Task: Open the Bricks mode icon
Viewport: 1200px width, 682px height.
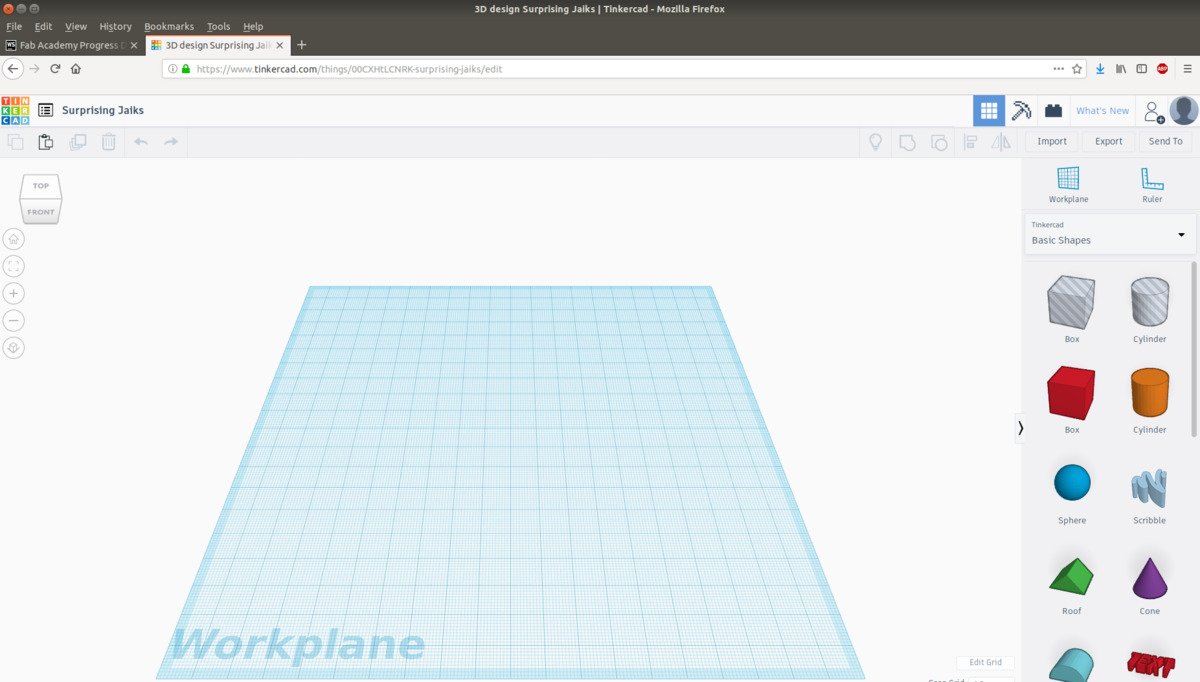Action: [x=1053, y=111]
